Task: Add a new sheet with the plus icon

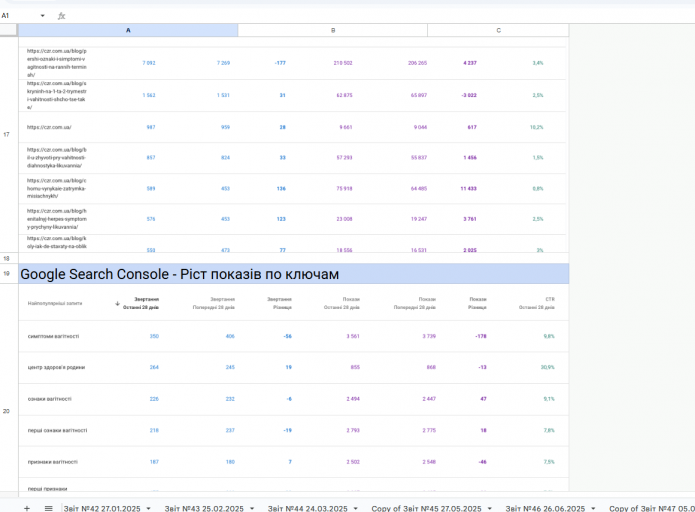Action: coord(27,508)
